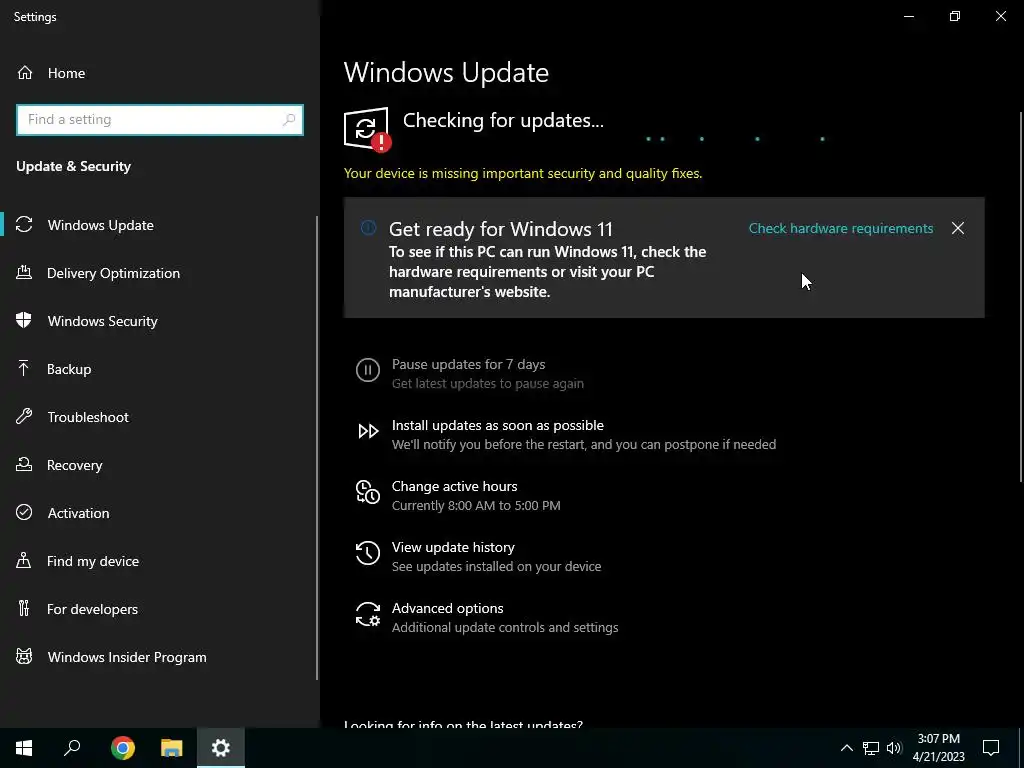Click the For developers tools icon
This screenshot has width=1024, height=768.
click(x=24, y=609)
